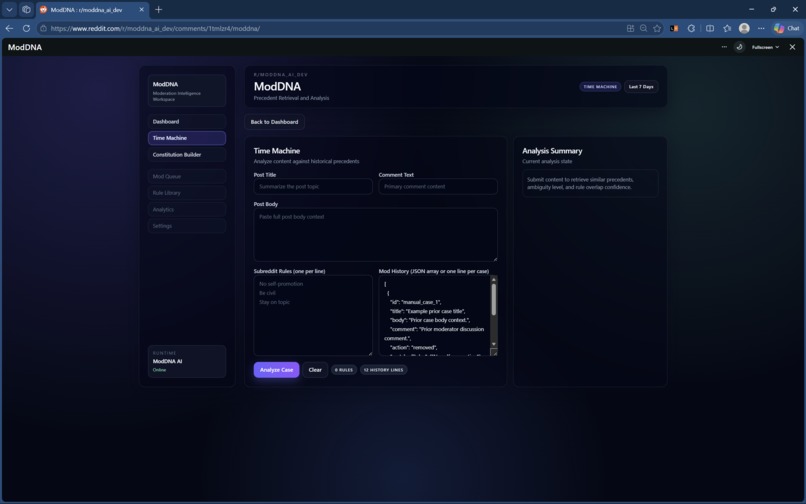Click the Last 7 Days badge
Image resolution: width=806 pixels, height=504 pixels.
point(641,86)
